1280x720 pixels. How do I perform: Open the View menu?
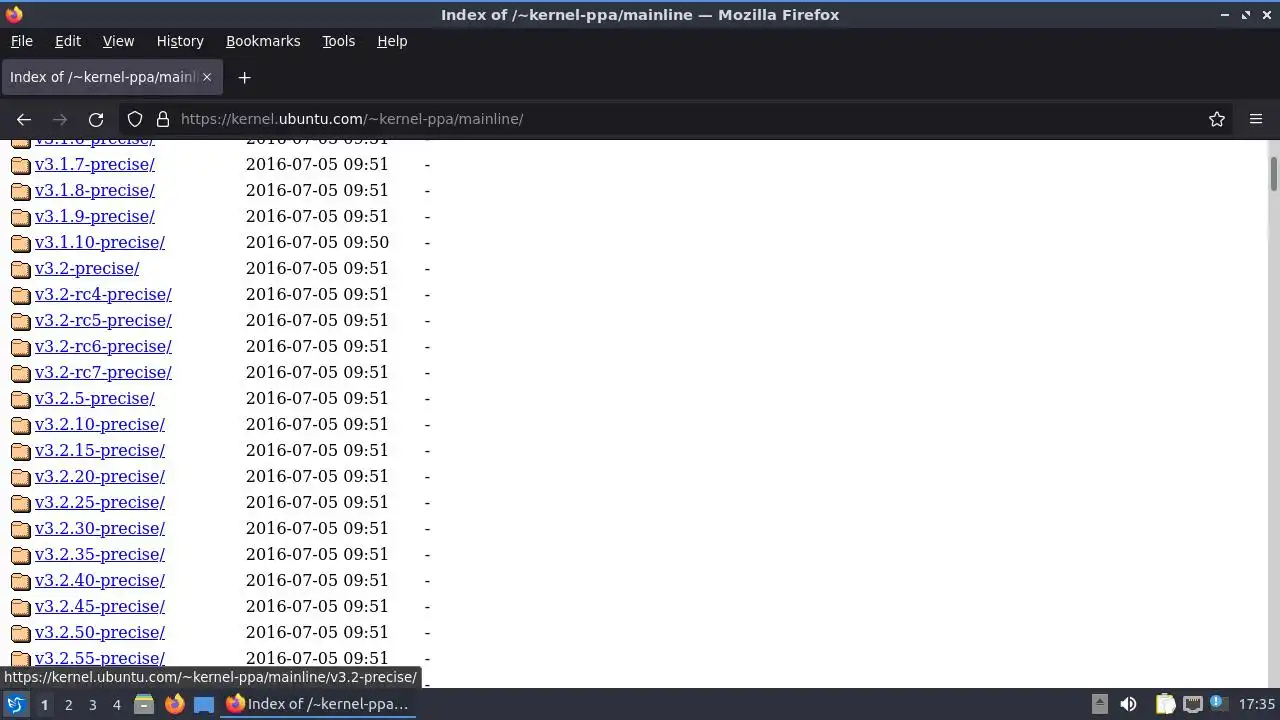118,41
